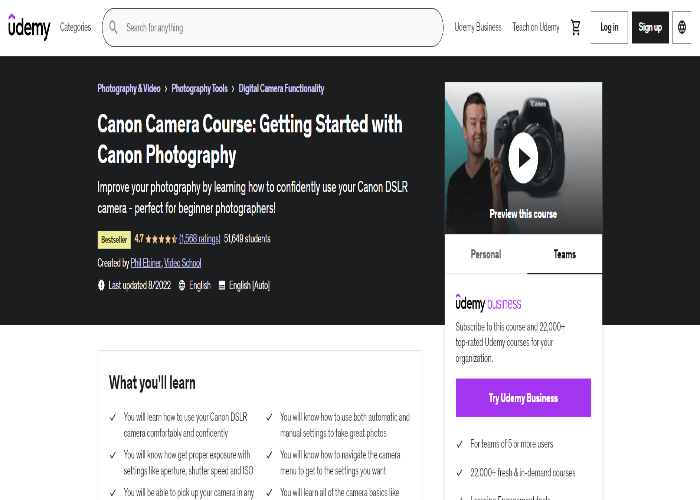Image resolution: width=700 pixels, height=500 pixels.
Task: Click the closed captions icon
Action: click(x=222, y=285)
